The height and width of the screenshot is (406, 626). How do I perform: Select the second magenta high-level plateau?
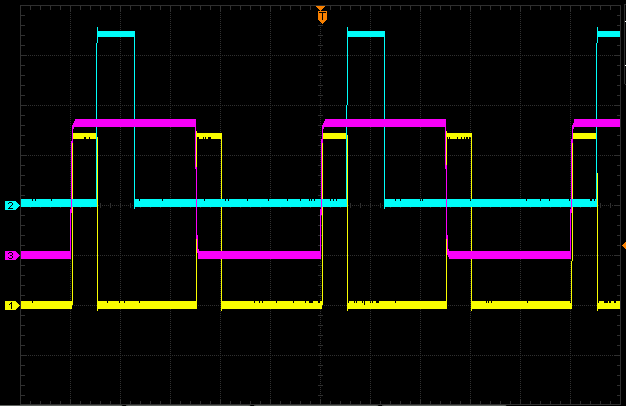tap(385, 123)
